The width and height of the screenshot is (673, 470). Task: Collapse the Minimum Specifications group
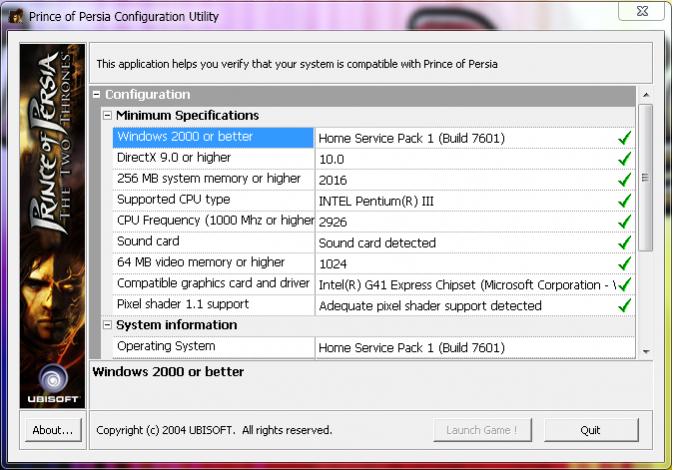(107, 115)
